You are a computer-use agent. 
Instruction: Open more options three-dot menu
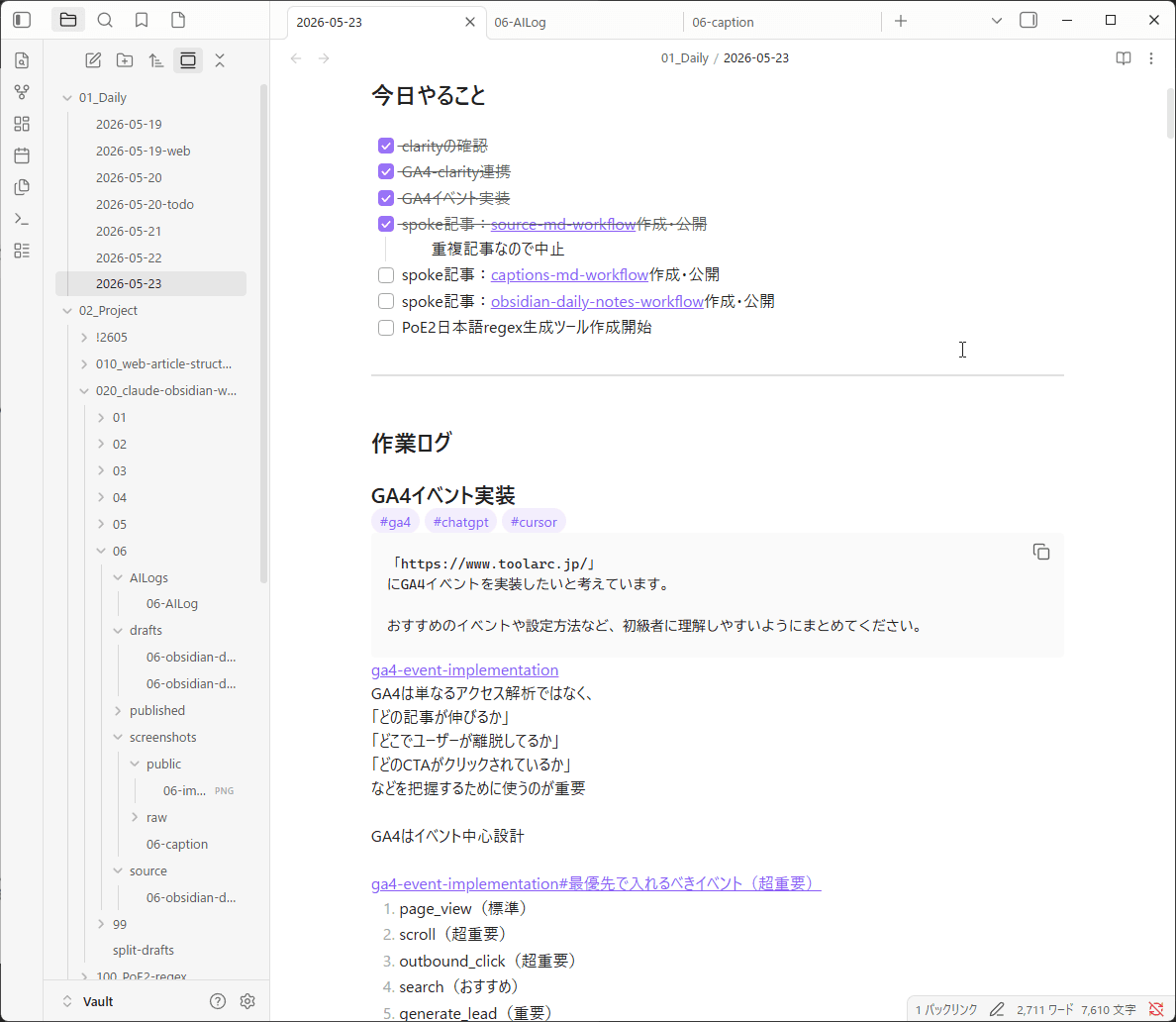1151,58
